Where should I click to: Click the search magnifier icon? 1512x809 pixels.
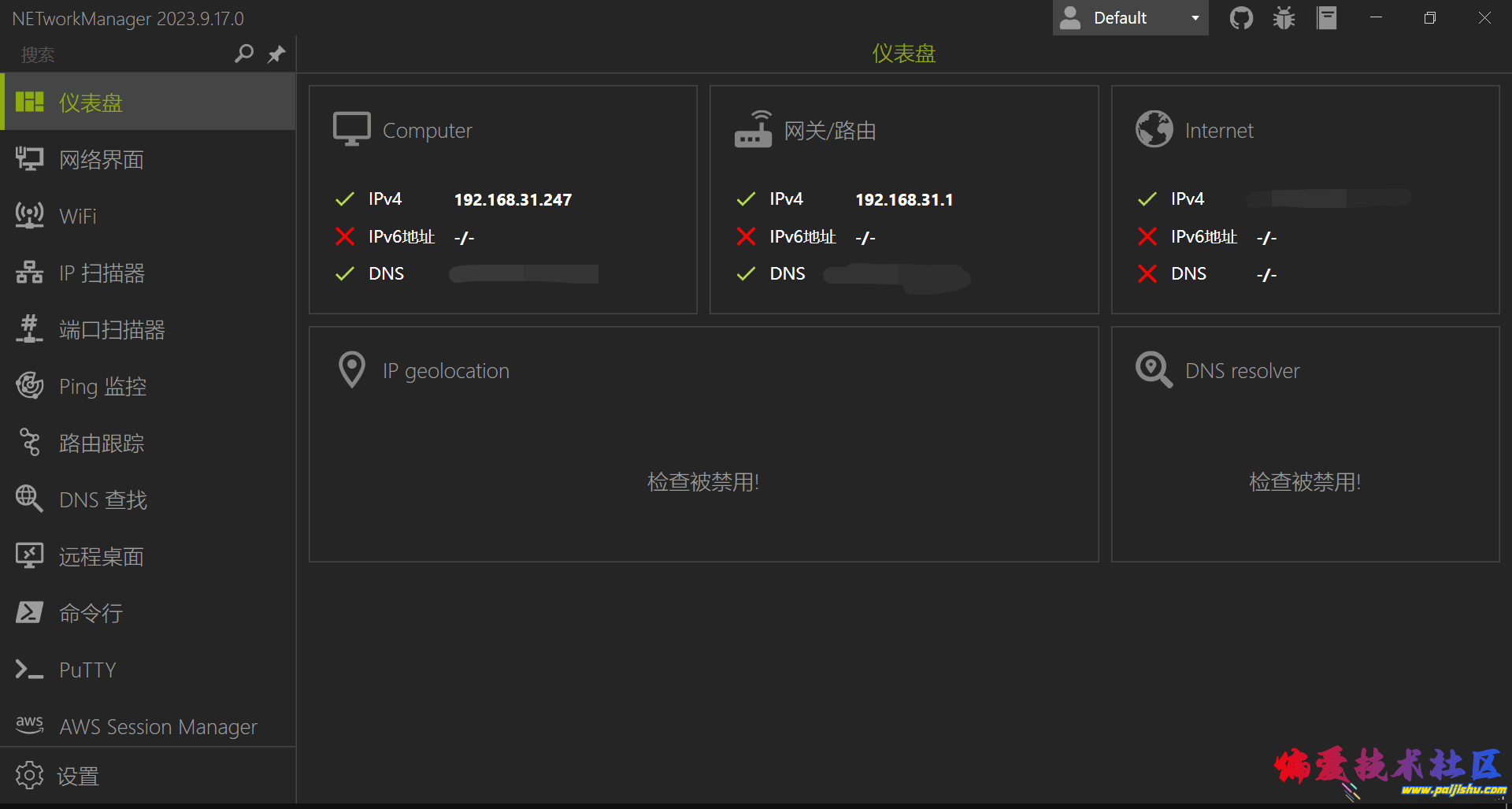click(x=244, y=54)
